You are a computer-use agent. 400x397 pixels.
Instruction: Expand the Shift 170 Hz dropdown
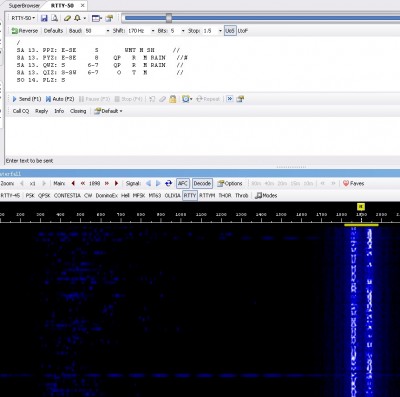153,31
